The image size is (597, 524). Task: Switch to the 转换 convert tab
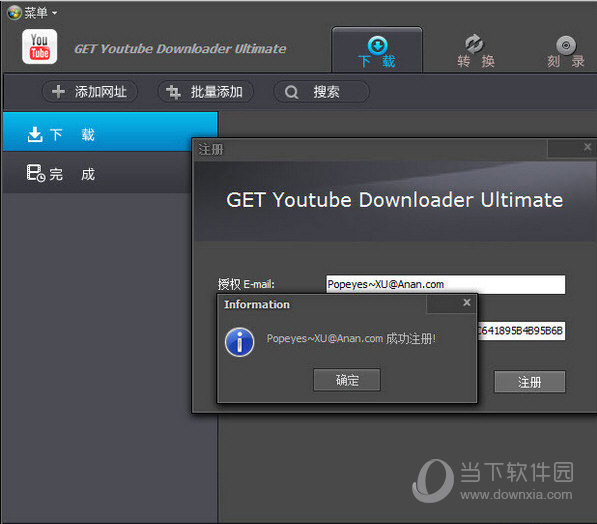tap(475, 52)
